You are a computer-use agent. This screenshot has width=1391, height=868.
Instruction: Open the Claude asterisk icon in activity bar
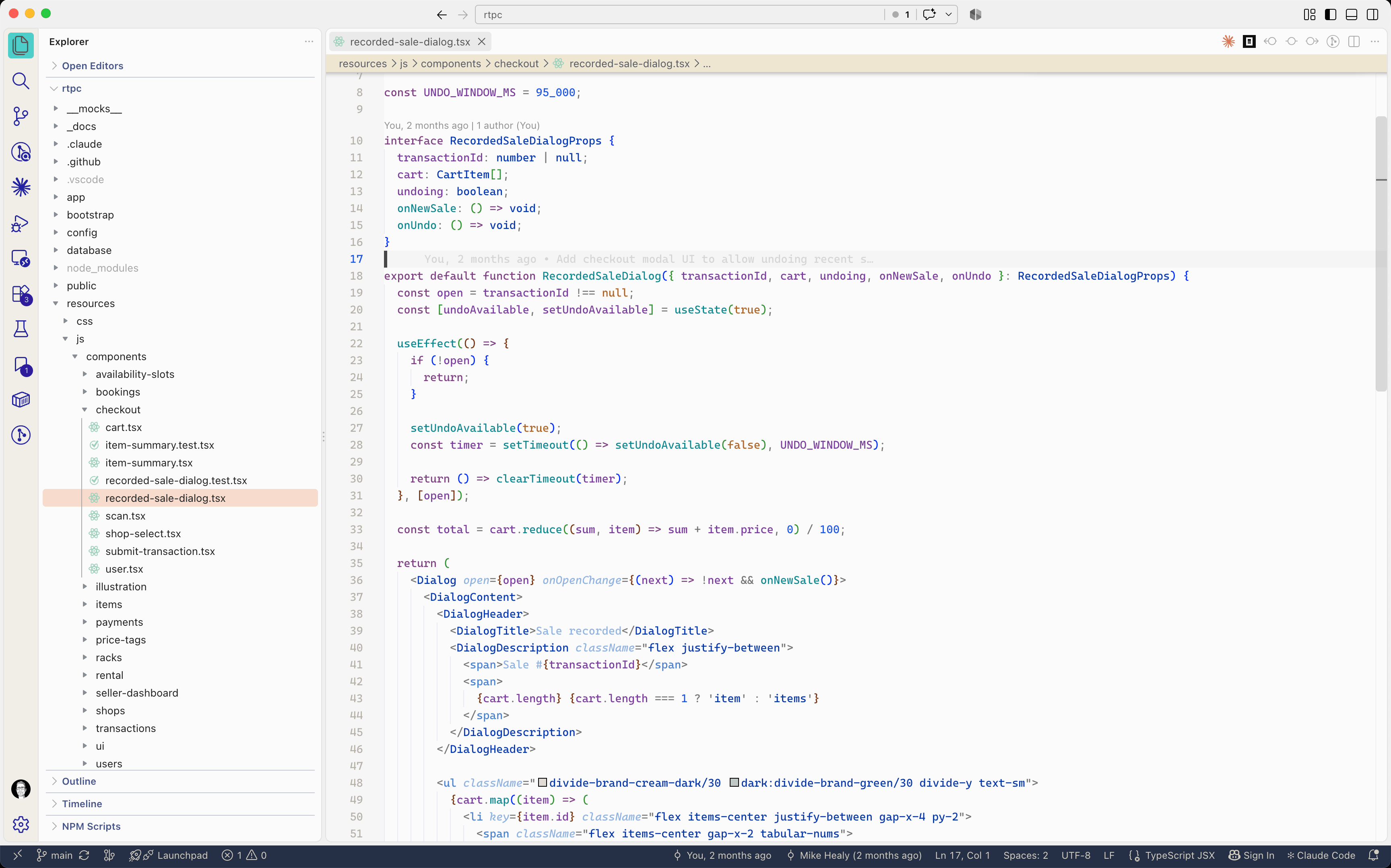(21, 187)
